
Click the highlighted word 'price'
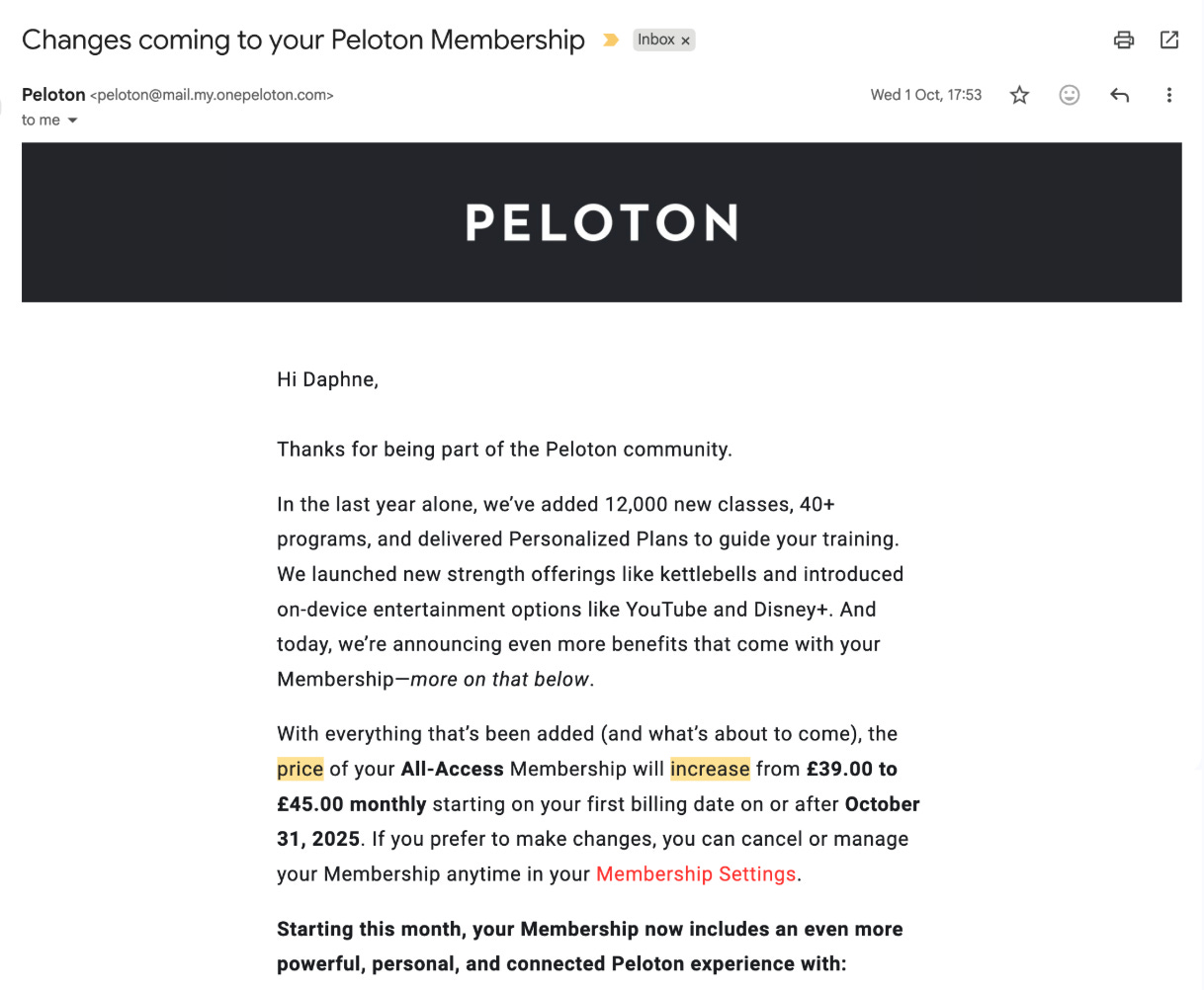tap(300, 769)
